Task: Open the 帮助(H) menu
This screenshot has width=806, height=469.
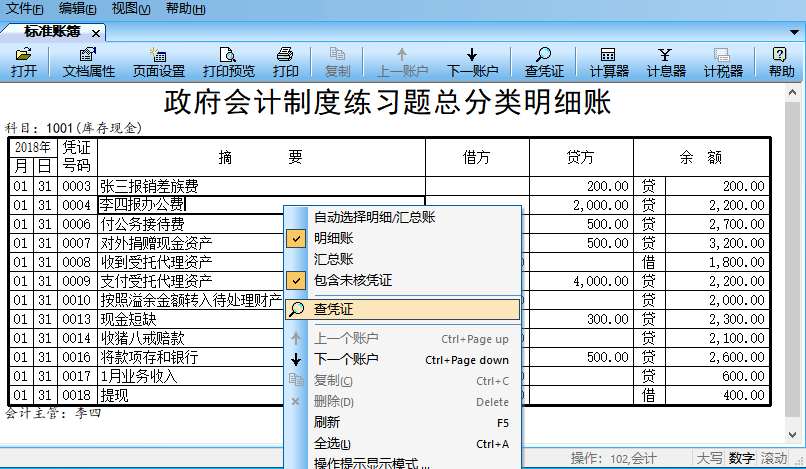Action: 186,9
